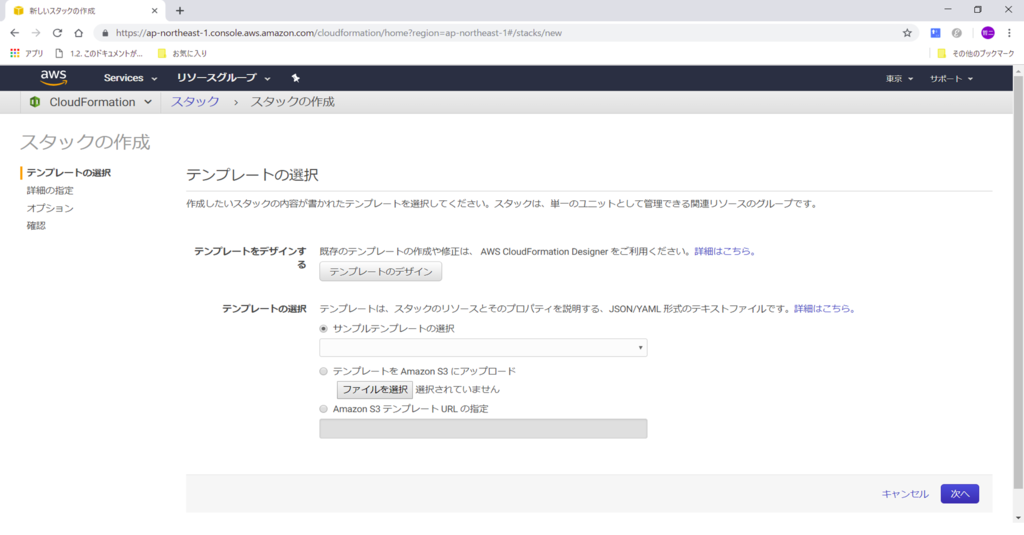This screenshot has height=535, width=1024.
Task: Open 詳細はこちら link for JSON/YAML templates
Action: [x=824, y=308]
